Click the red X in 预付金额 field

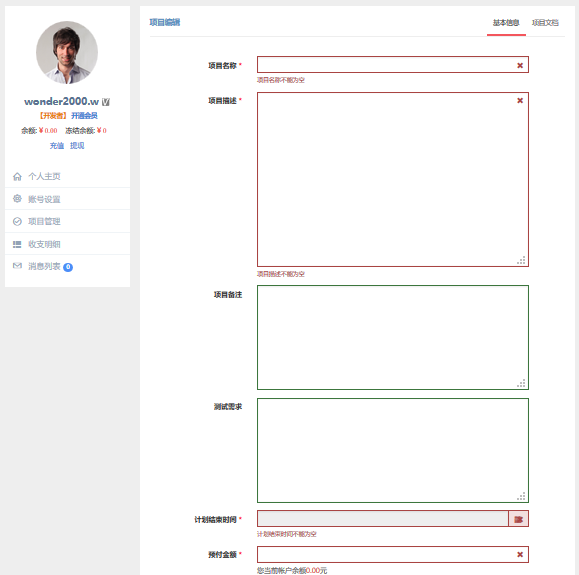click(520, 554)
